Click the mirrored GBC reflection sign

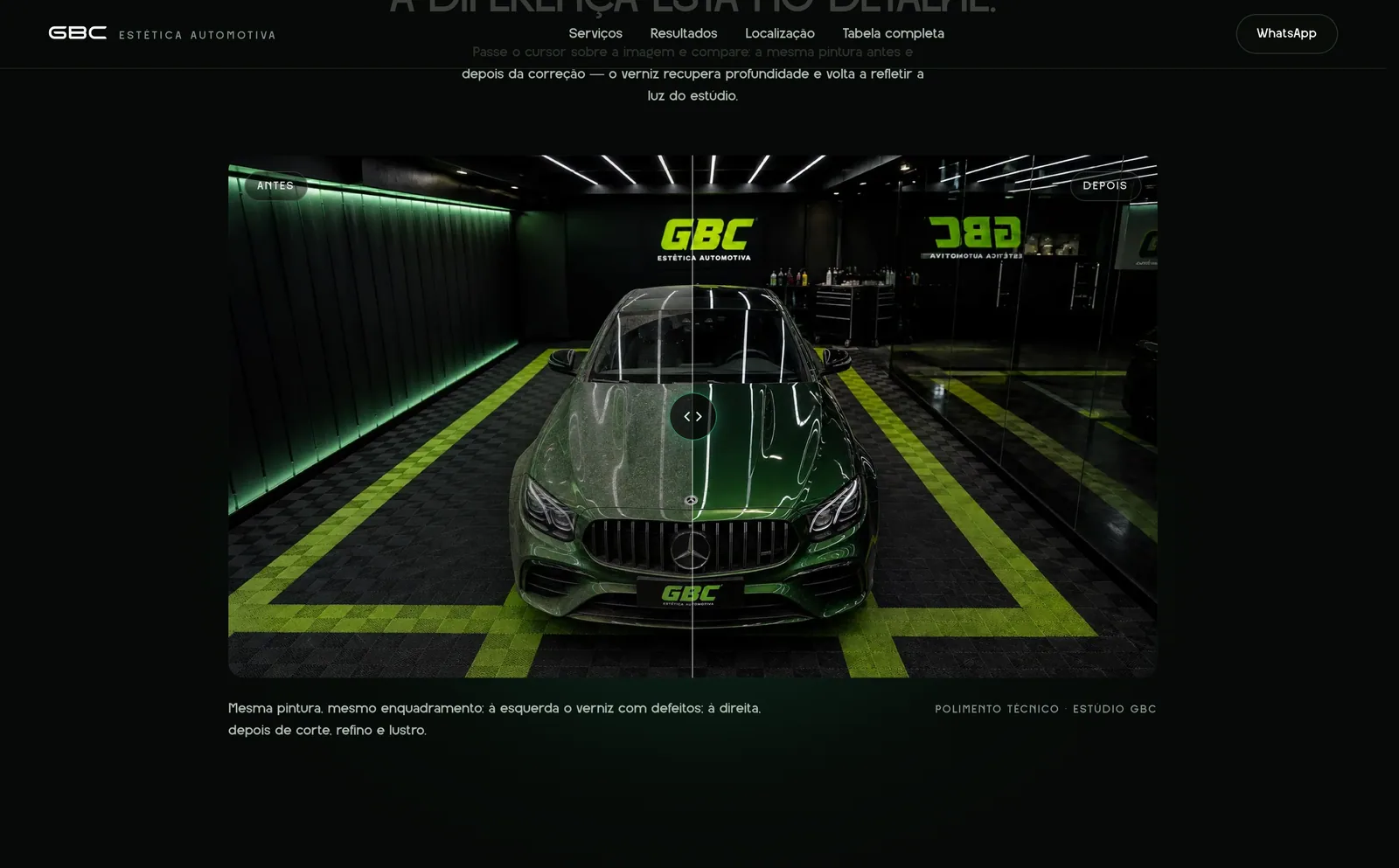[x=975, y=237]
